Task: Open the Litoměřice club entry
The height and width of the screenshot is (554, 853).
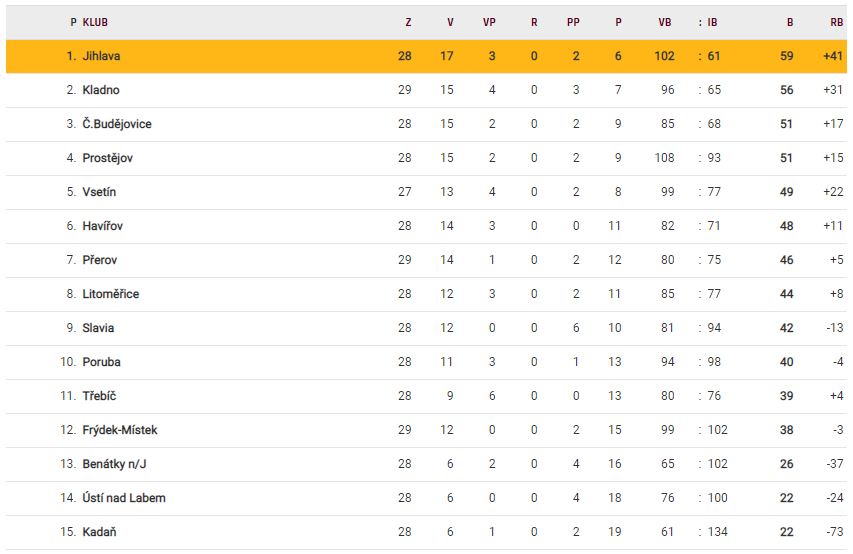Action: (x=111, y=294)
